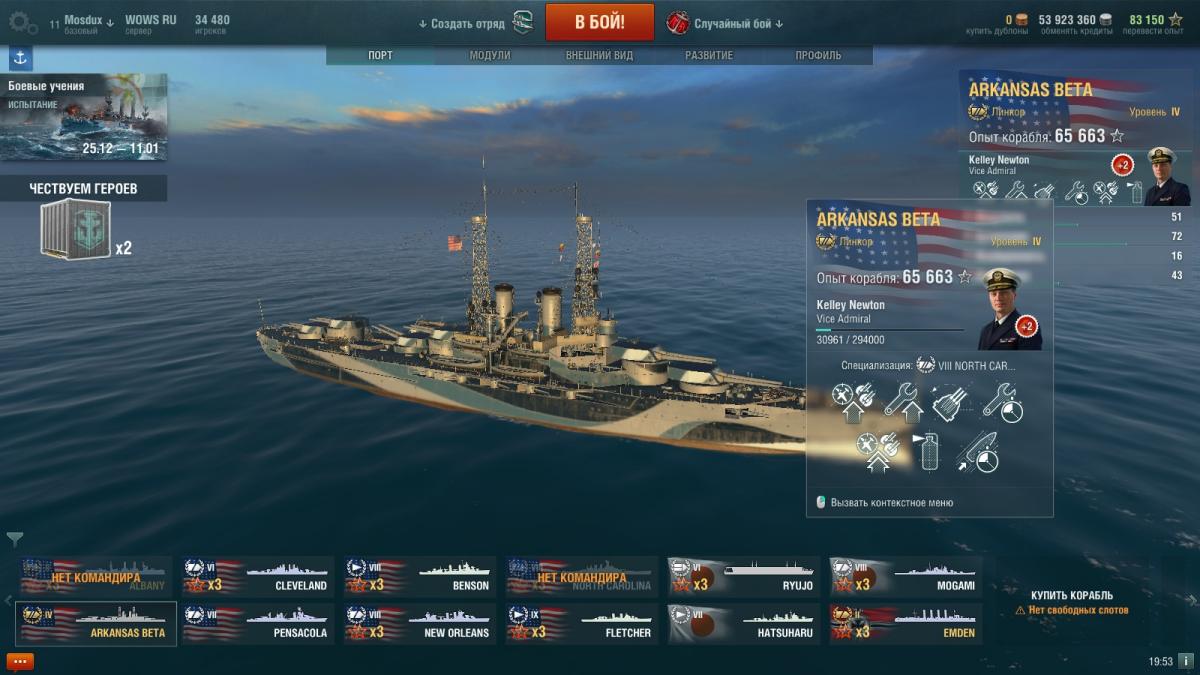The height and width of the screenshot is (675, 1200).
Task: Click the commander +2 skill points badge
Action: point(1027,326)
